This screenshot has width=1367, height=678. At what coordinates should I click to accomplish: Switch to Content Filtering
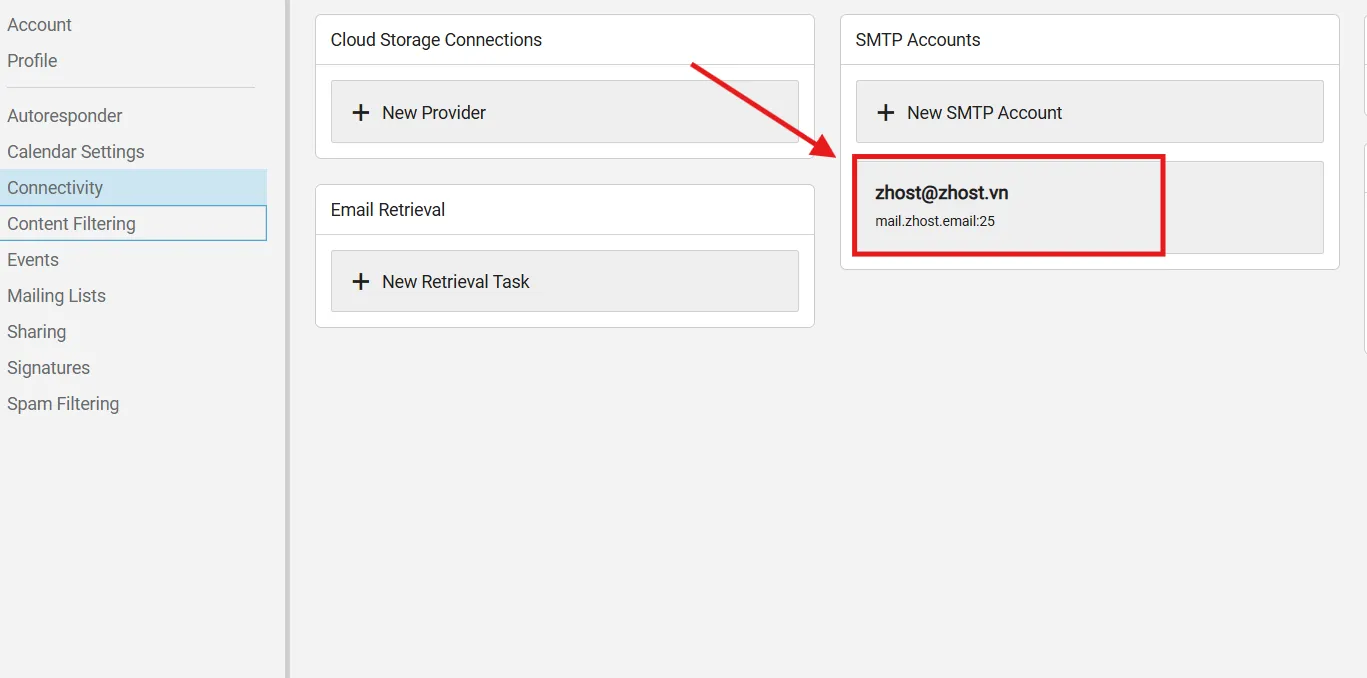tap(71, 224)
